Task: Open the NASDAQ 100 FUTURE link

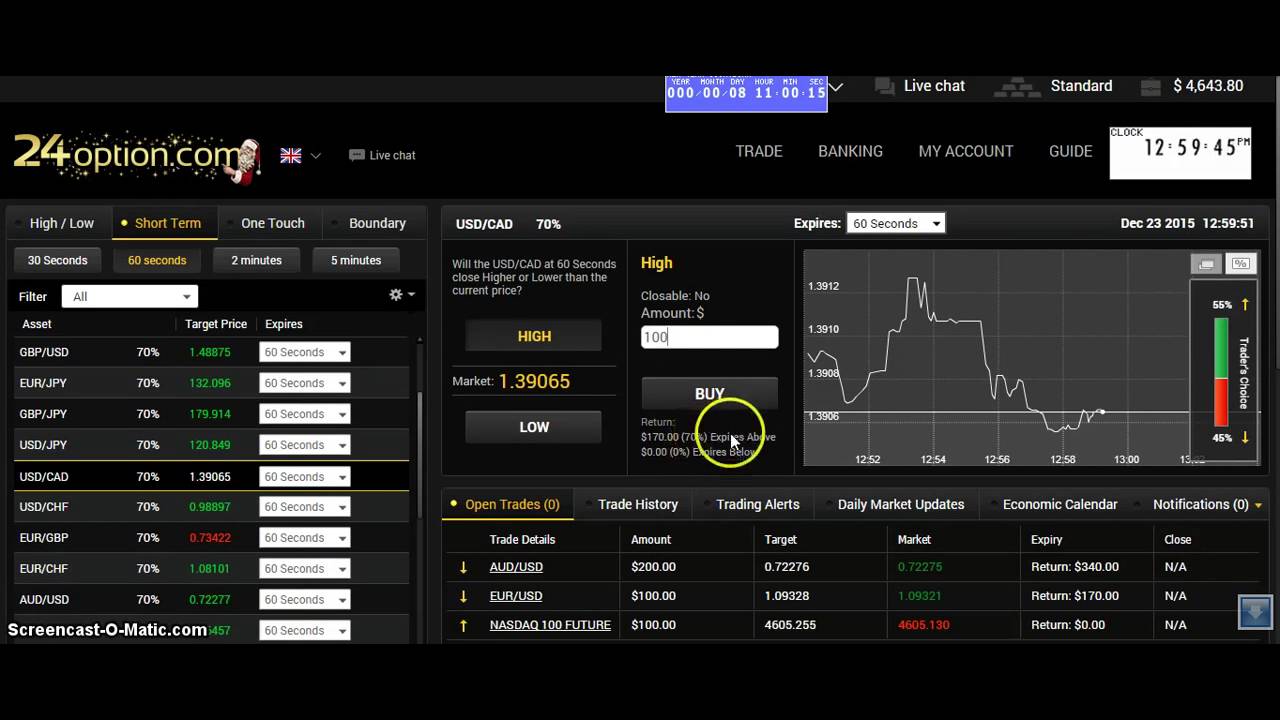Action: pyautogui.click(x=550, y=625)
